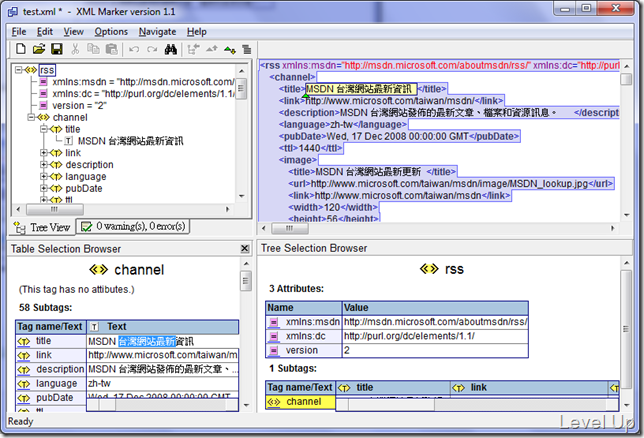This screenshot has width=644, height=438.
Task: Open the Help menu
Action: (x=197, y=32)
